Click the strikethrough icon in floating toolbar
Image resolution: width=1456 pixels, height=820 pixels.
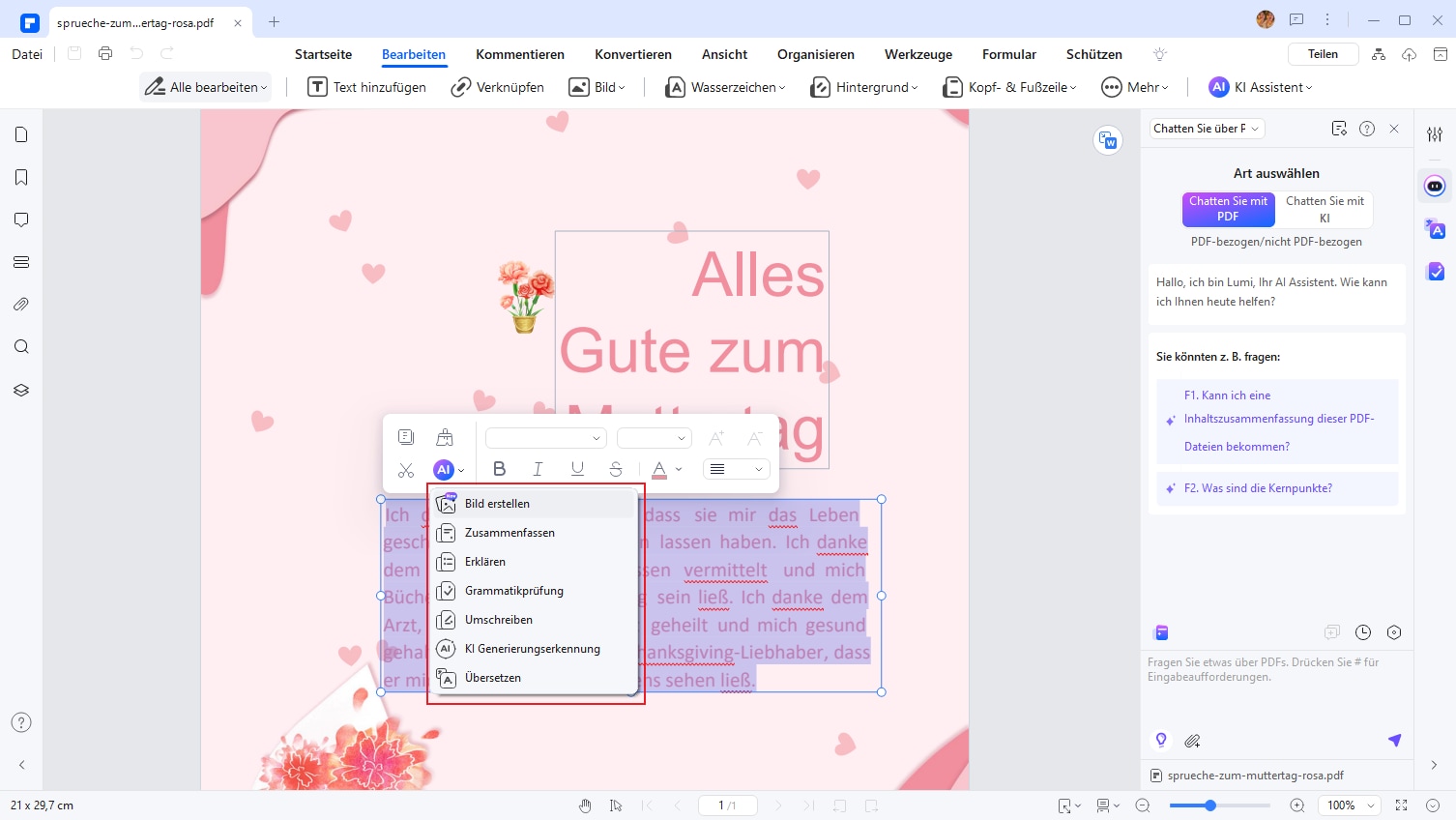616,469
